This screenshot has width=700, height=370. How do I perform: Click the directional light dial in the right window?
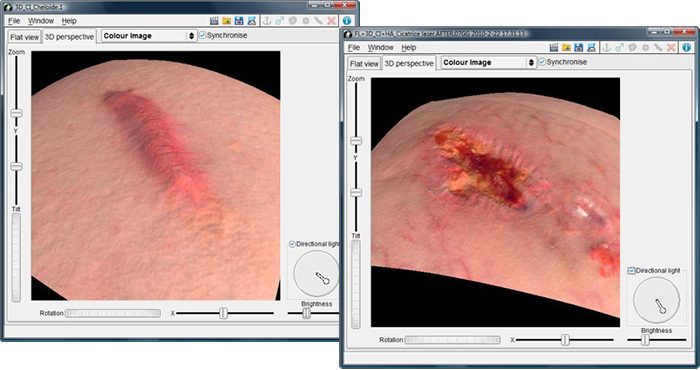656,300
